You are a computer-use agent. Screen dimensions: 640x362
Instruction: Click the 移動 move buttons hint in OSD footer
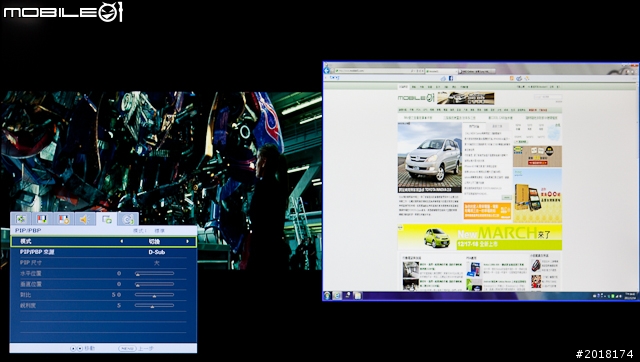[82, 349]
